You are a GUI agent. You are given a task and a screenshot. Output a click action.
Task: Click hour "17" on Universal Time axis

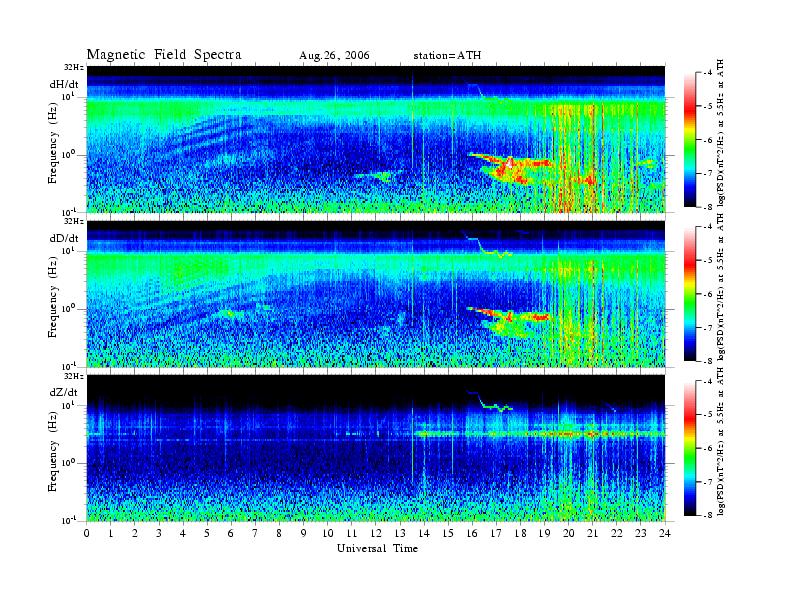coord(496,533)
